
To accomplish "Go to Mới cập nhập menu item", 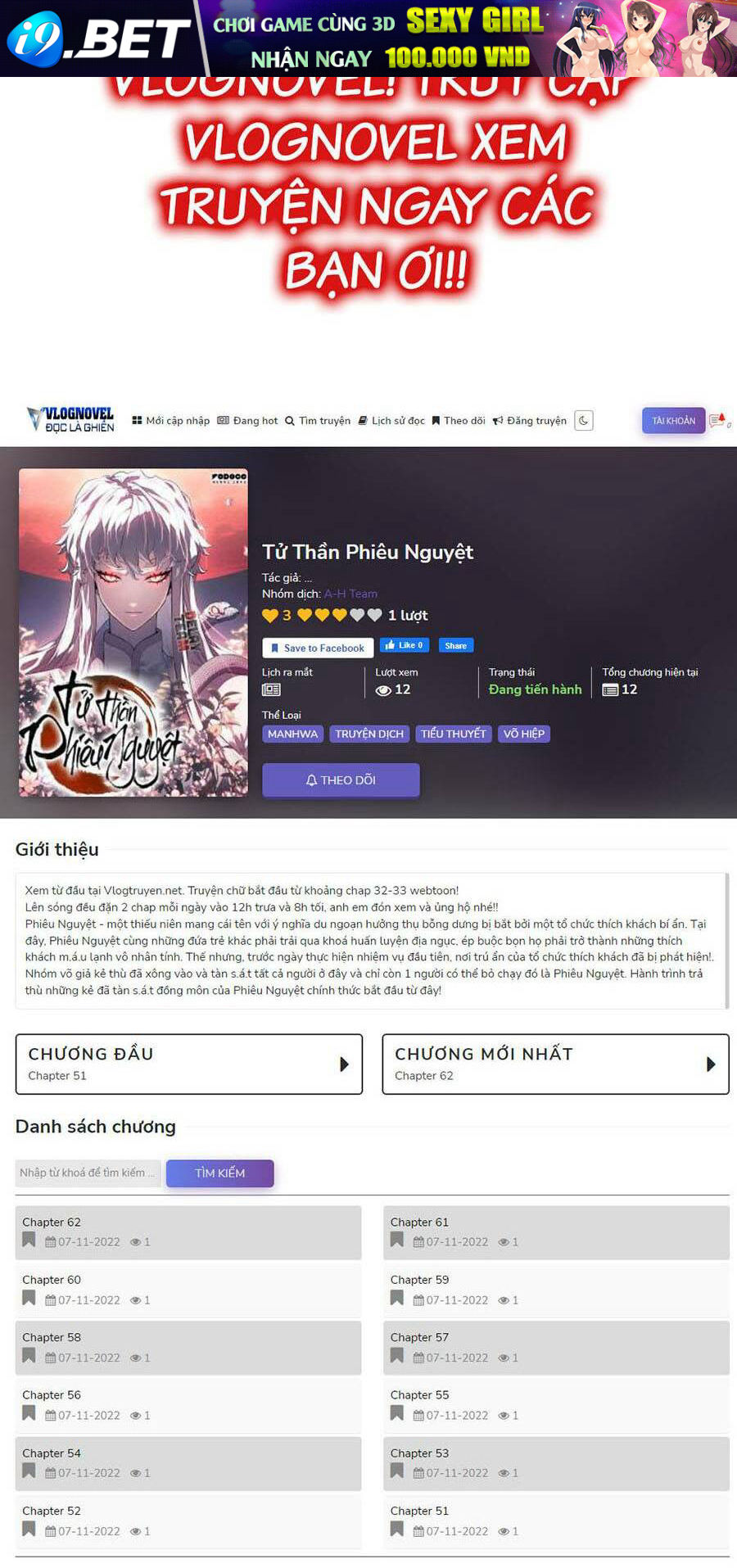I will coord(171,421).
